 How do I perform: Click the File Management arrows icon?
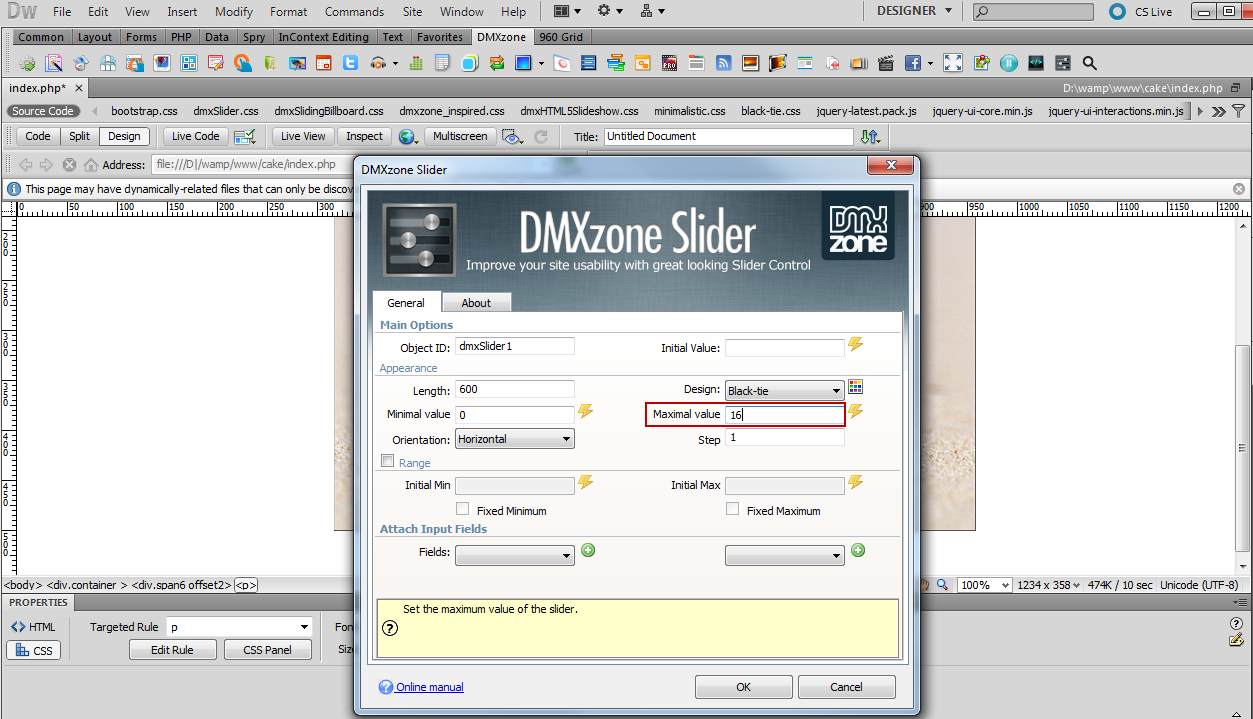click(x=870, y=136)
